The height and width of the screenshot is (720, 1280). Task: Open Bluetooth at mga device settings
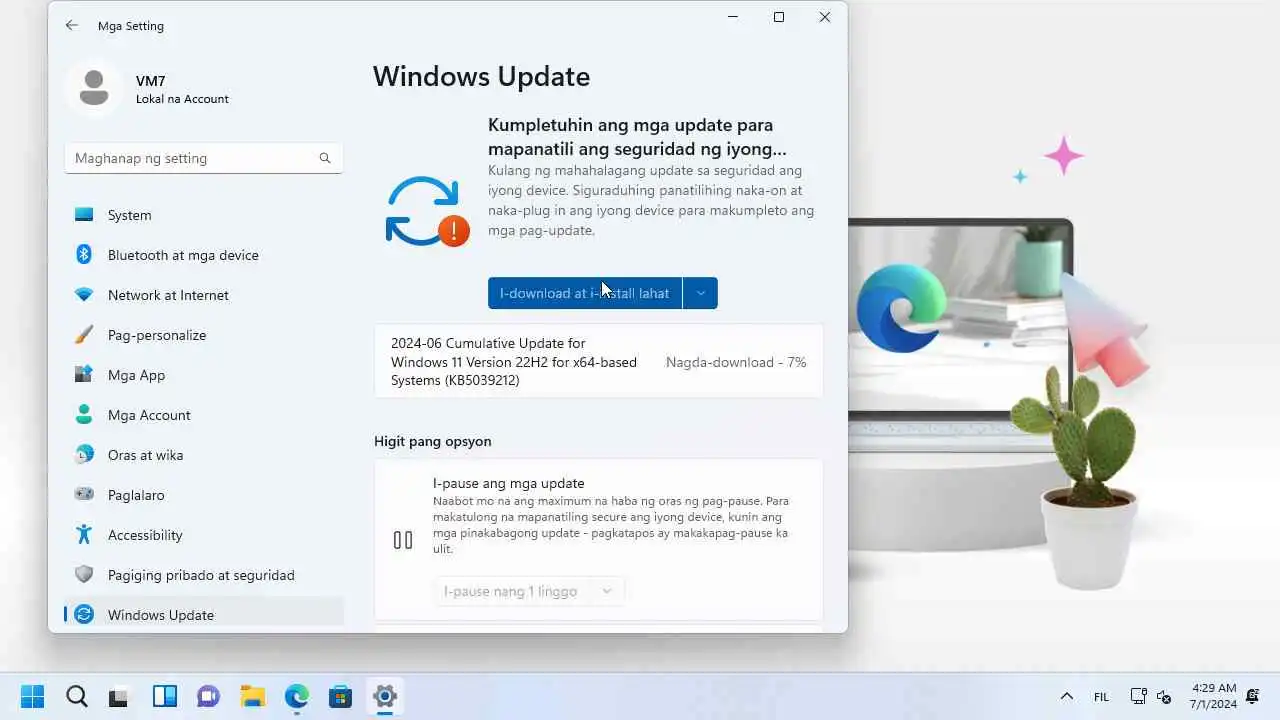tap(204, 255)
